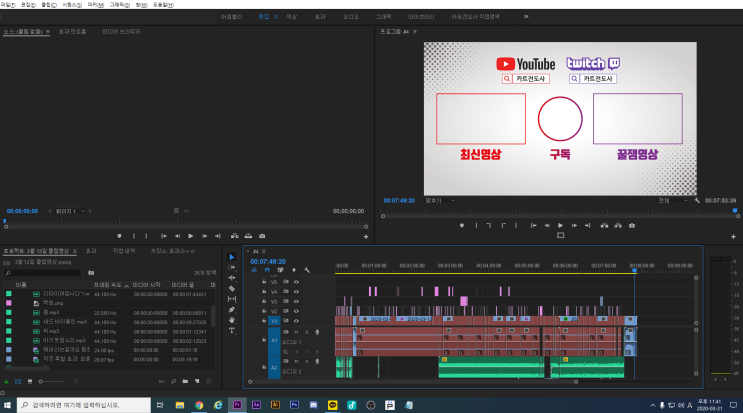
Task: Toggle V5 track output eye
Action: coord(296,282)
